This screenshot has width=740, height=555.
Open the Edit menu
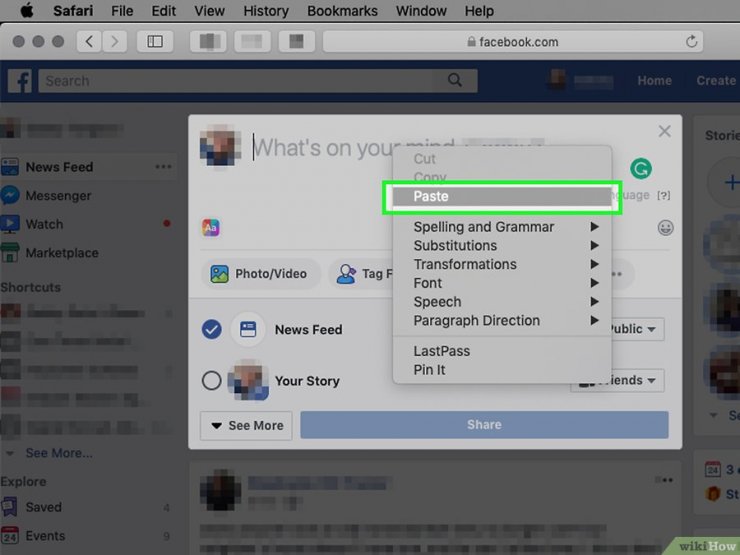[x=163, y=10]
